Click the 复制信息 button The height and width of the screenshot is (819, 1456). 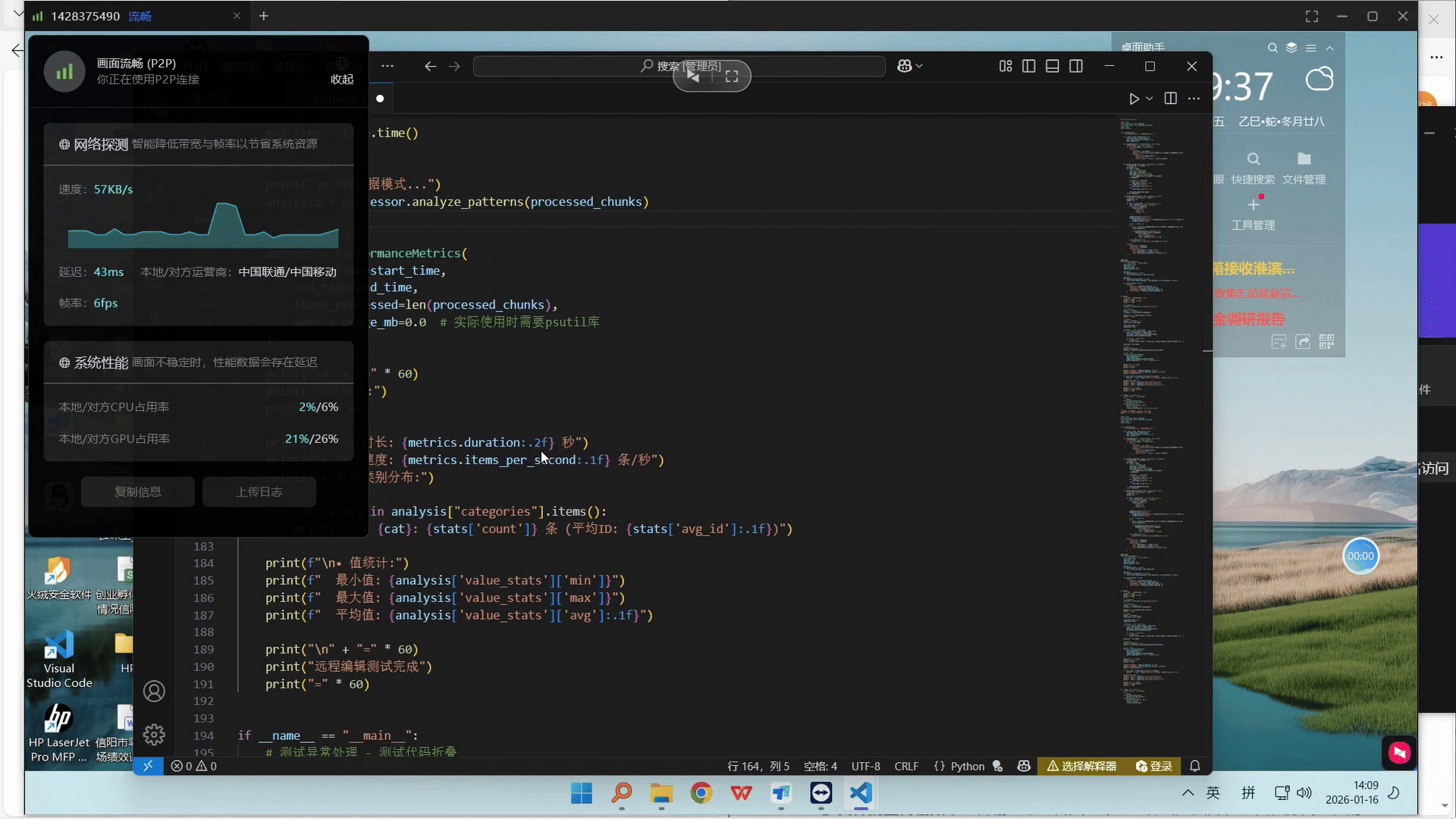(138, 492)
